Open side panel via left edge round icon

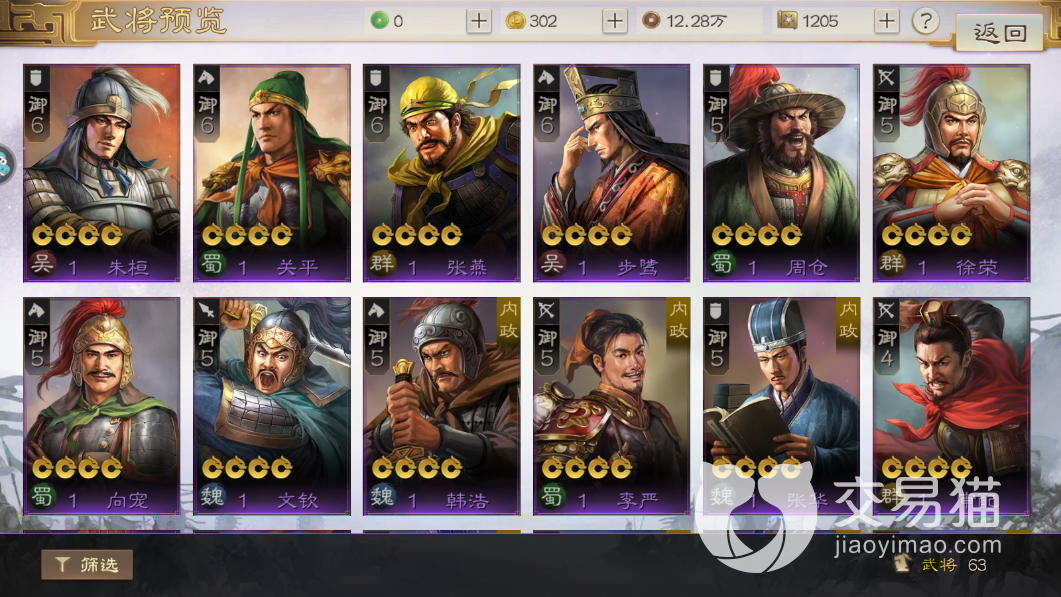(x=4, y=164)
